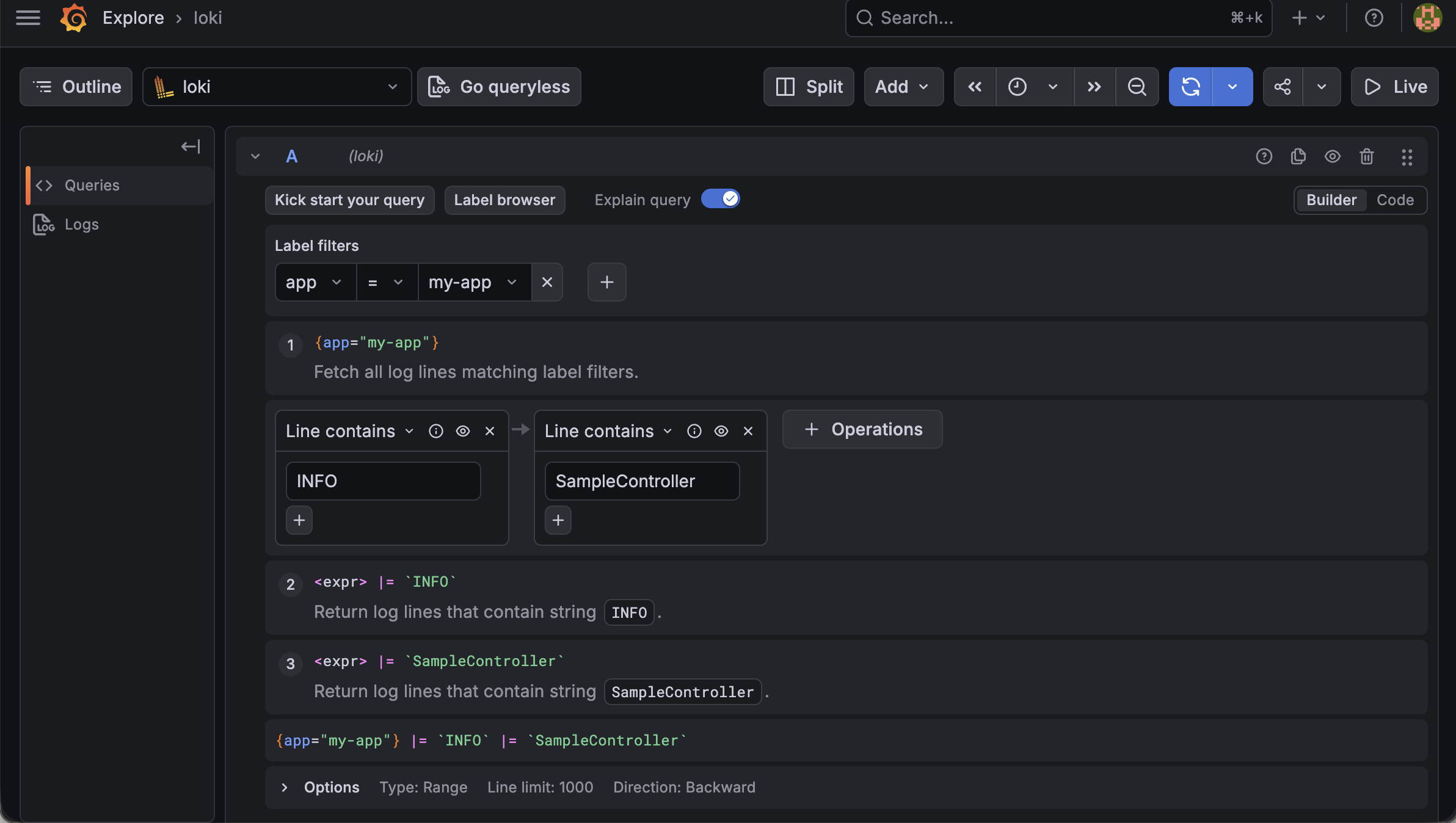Image resolution: width=1456 pixels, height=823 pixels.
Task: Delete query A with trash icon
Action: [x=1366, y=157]
